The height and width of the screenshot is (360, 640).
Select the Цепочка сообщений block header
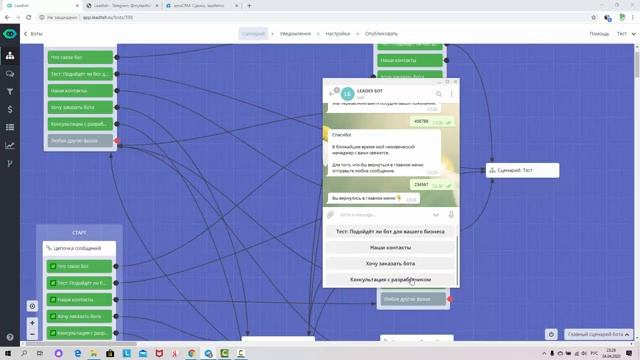79,248
